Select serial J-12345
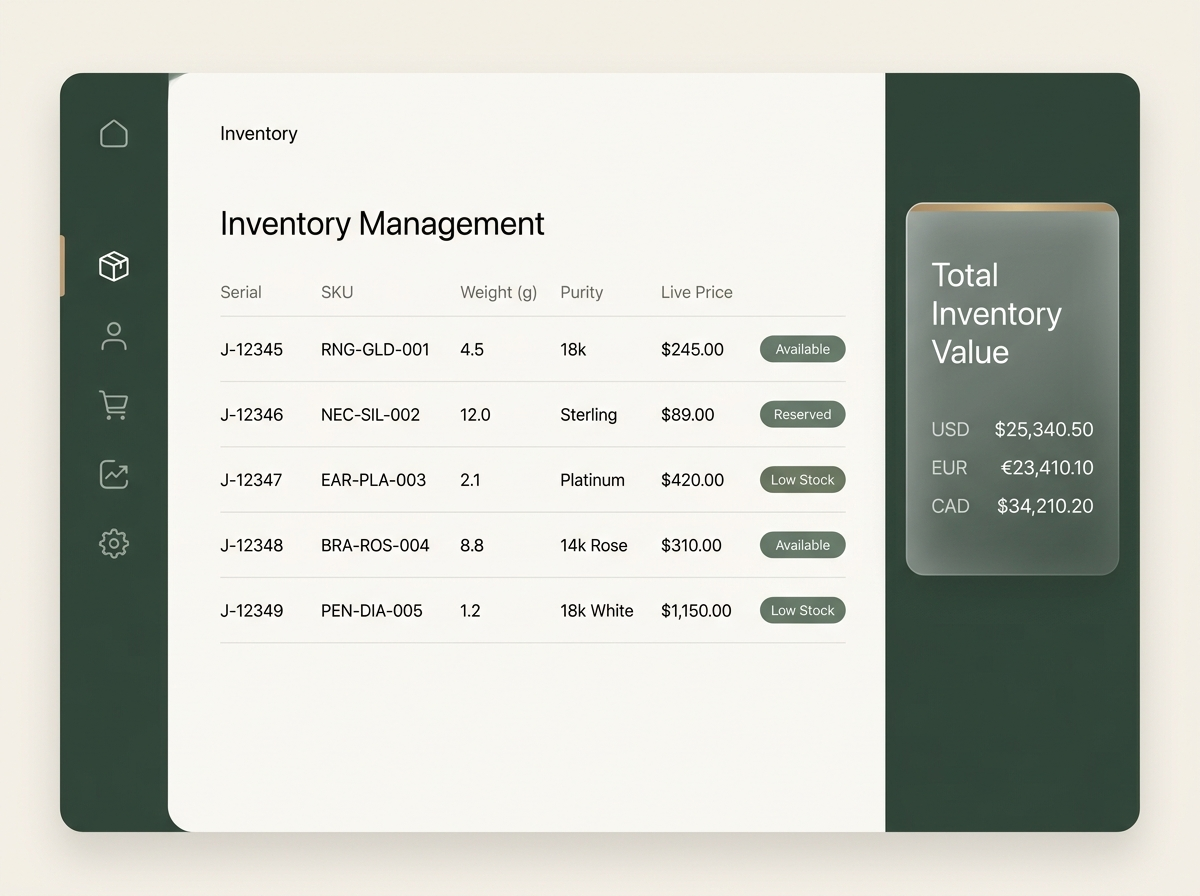The image size is (1200, 896). (252, 350)
